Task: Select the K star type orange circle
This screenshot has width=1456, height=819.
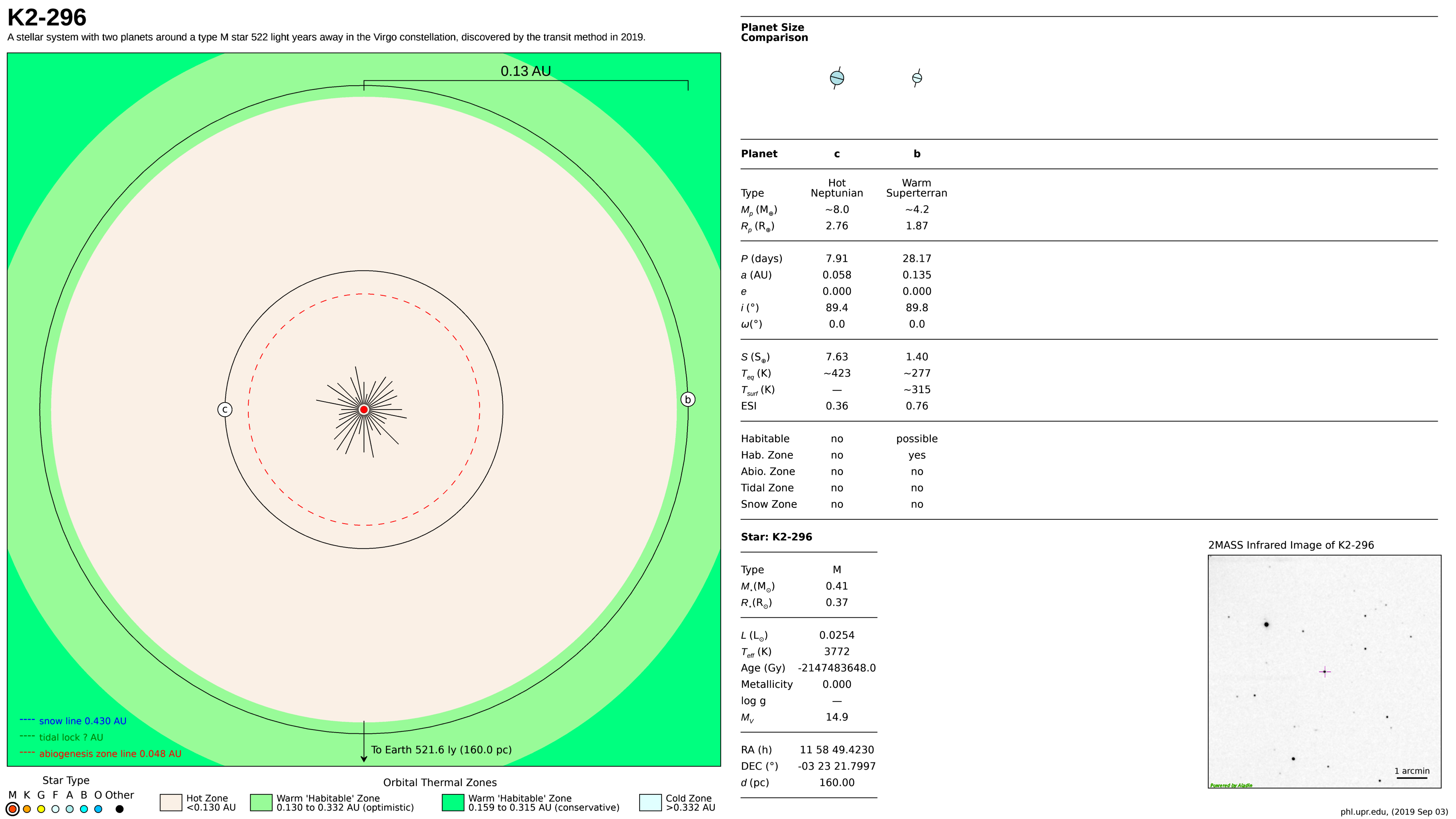Action: pos(27,809)
